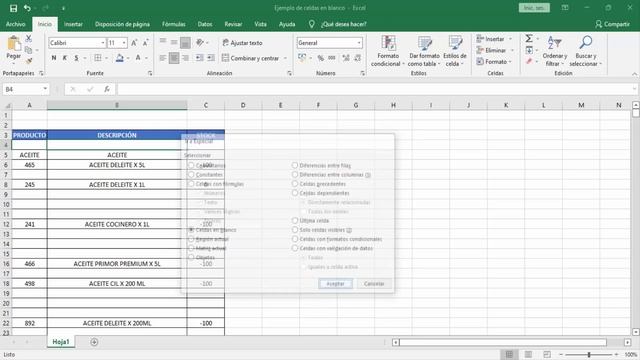Screen dimensions: 640x360
Task: Switch to the Datos tab
Action: click(205, 24)
